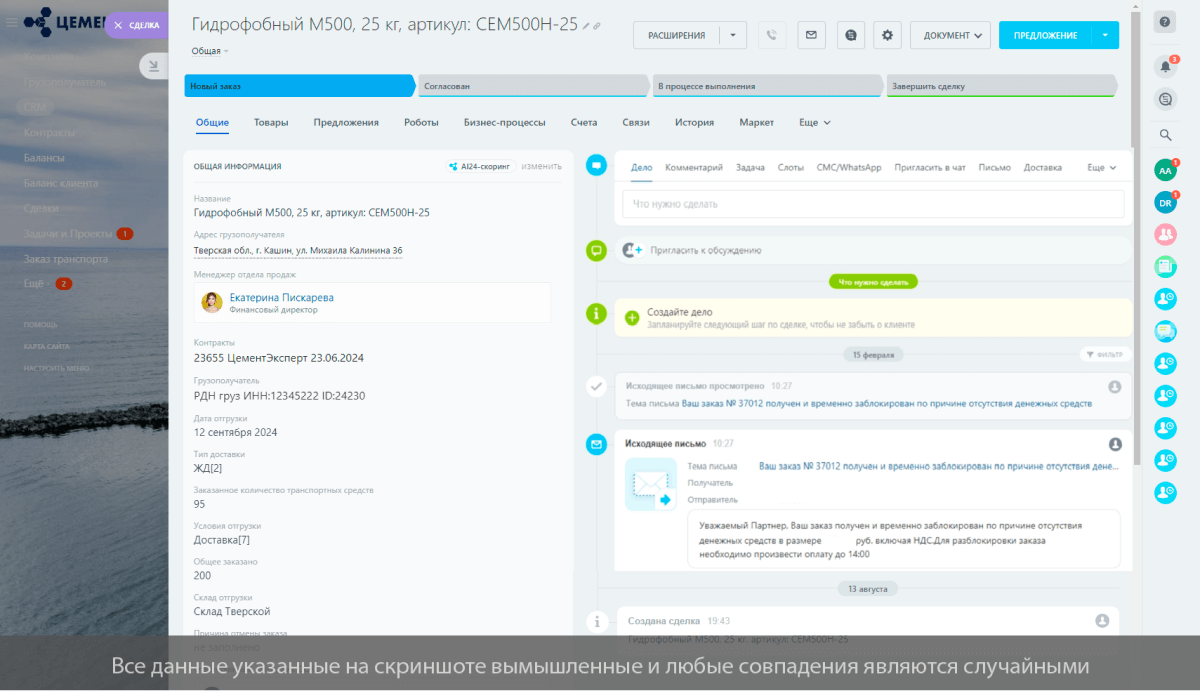Click the blue Предложение button

point(1046,35)
